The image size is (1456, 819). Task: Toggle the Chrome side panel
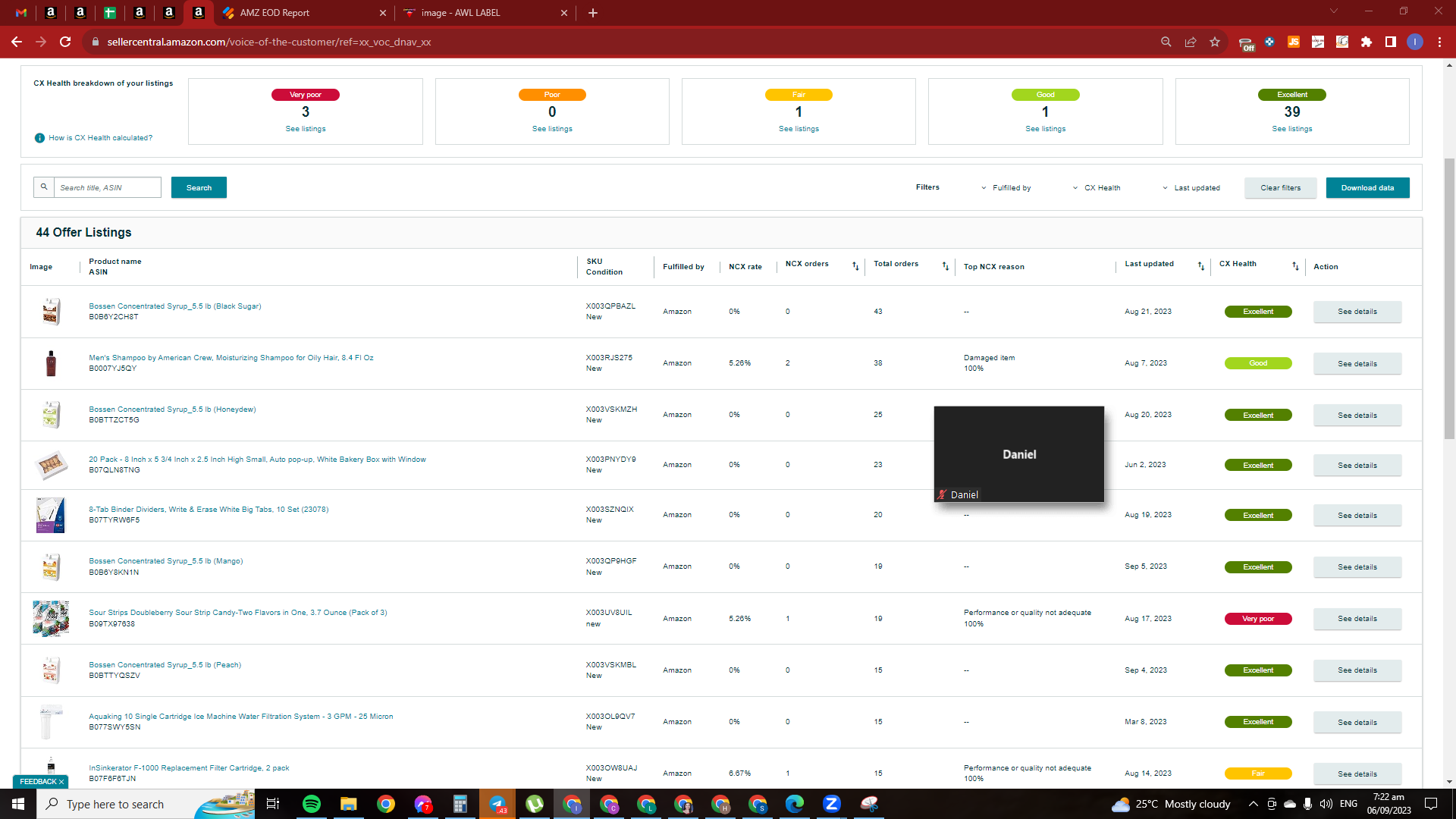pos(1391,42)
